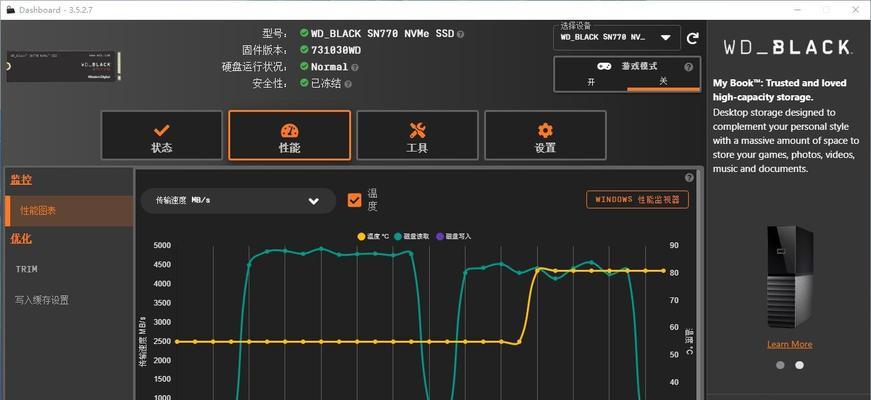The height and width of the screenshot is (400, 871).
Task: Turn gaming mode off with 关
Action: click(663, 81)
